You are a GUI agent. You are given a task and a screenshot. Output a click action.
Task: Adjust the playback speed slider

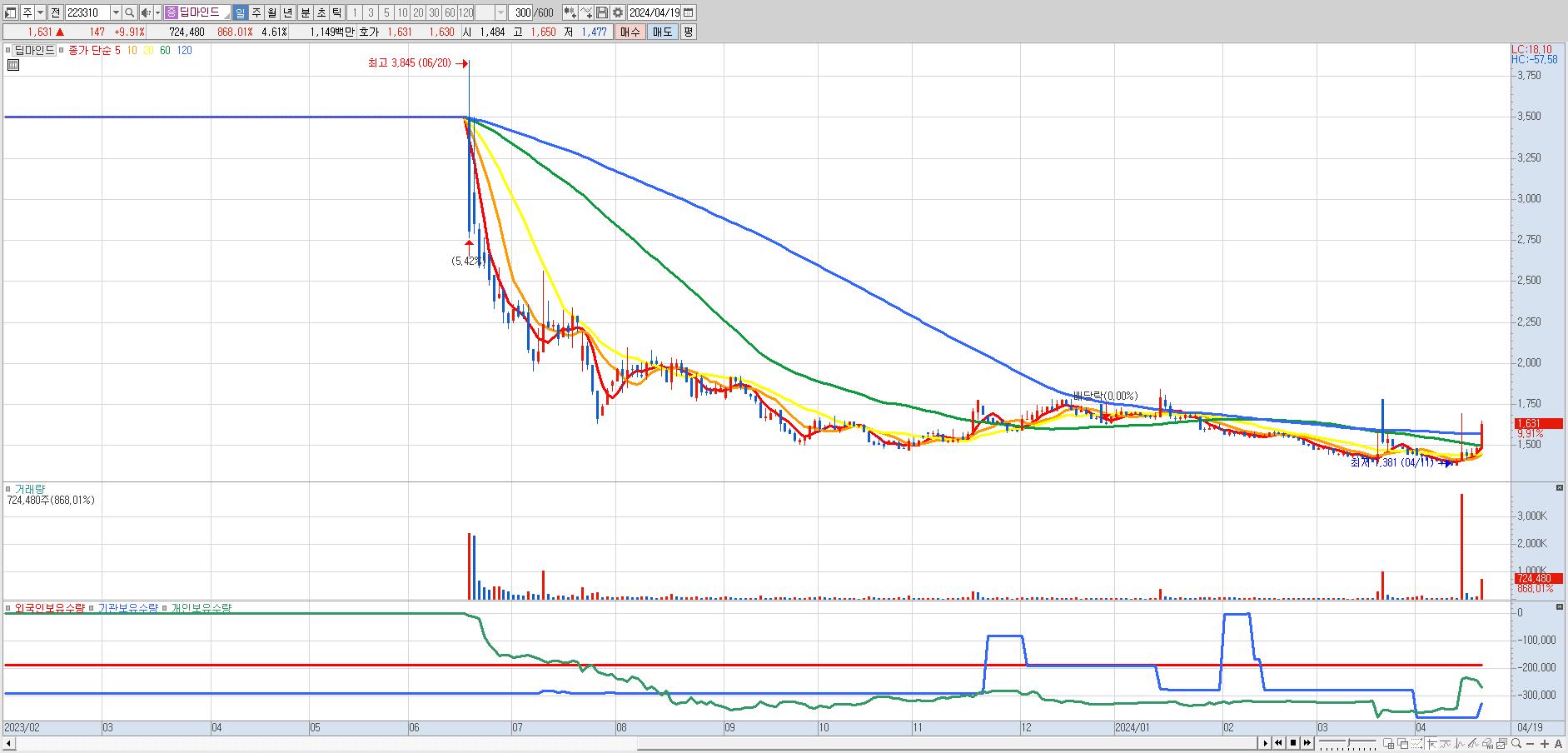coord(1347,743)
